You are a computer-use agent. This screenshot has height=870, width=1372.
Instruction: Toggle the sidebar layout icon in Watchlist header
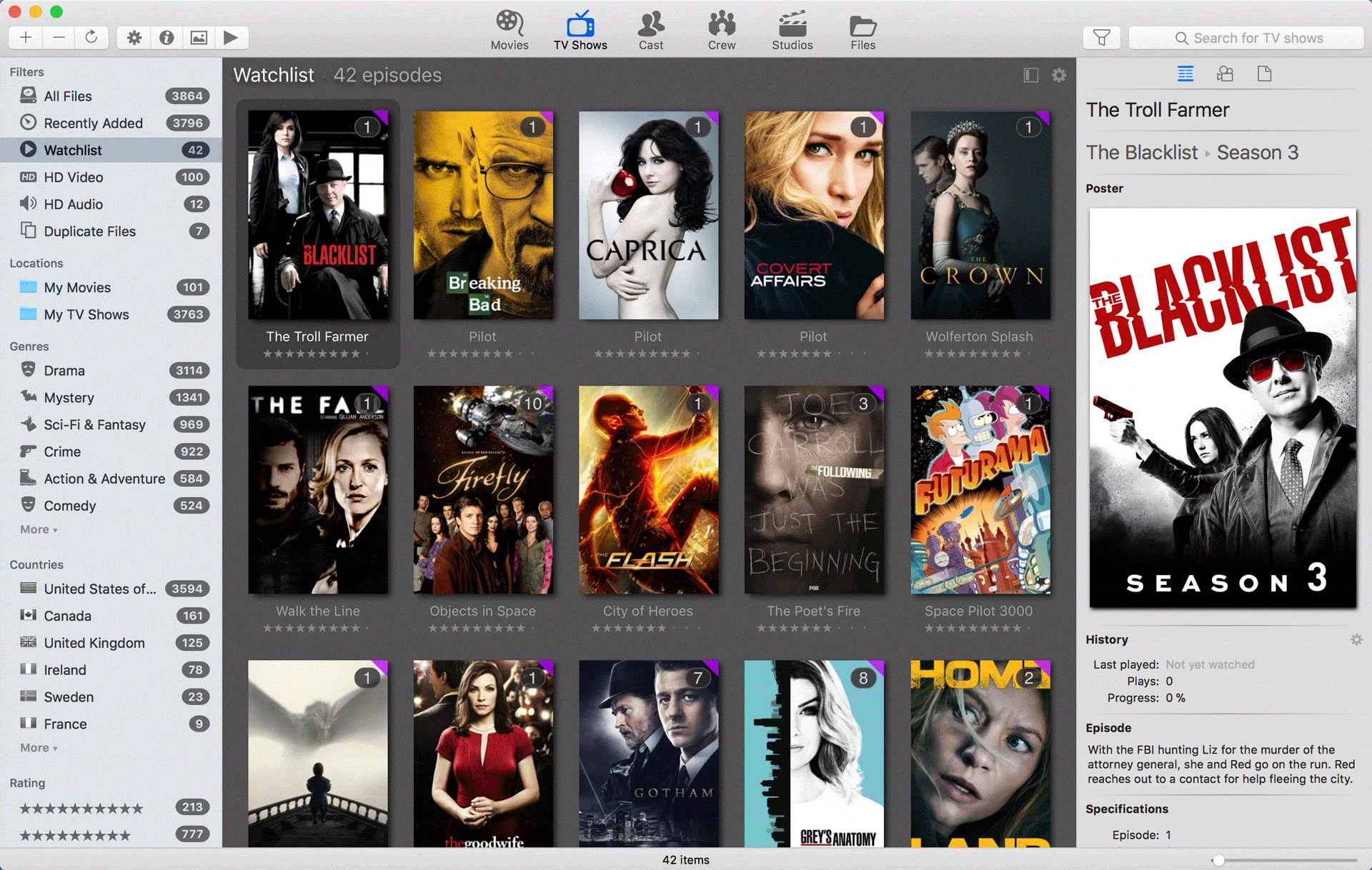pos(1030,75)
